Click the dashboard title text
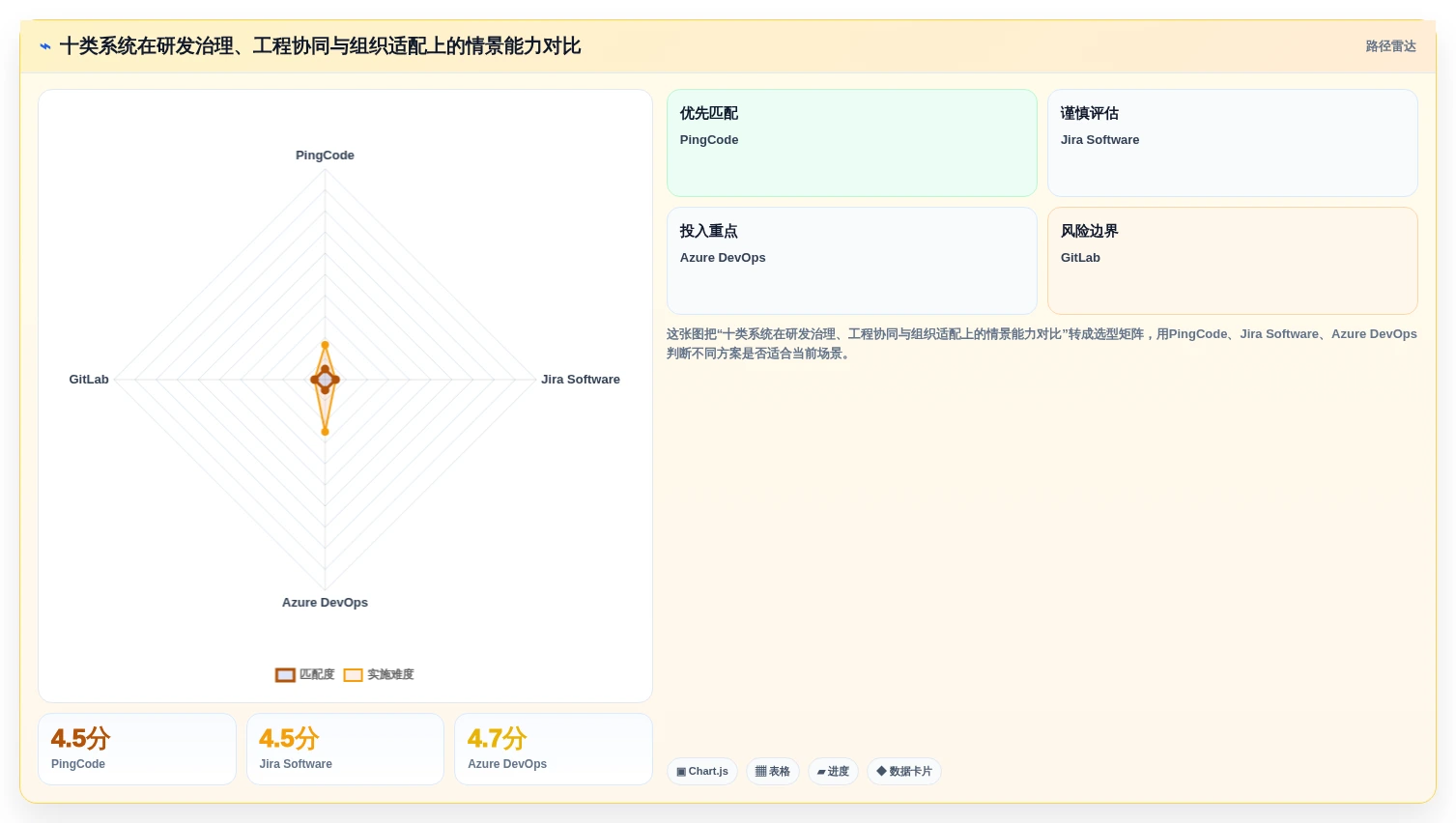 [x=320, y=46]
